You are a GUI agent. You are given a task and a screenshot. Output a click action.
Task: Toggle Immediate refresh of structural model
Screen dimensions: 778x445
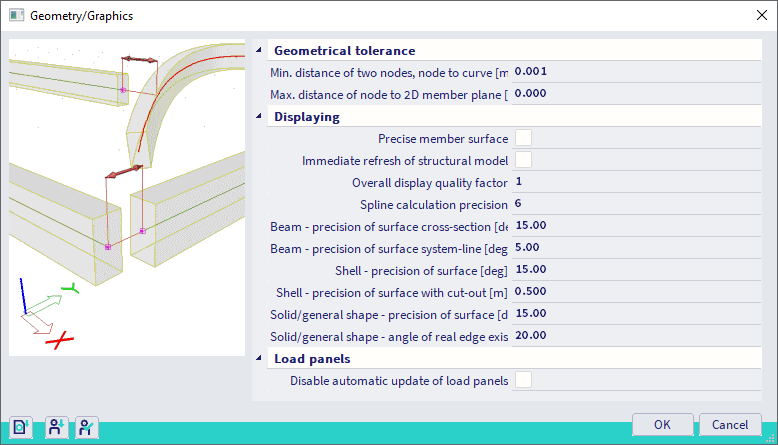tap(523, 160)
